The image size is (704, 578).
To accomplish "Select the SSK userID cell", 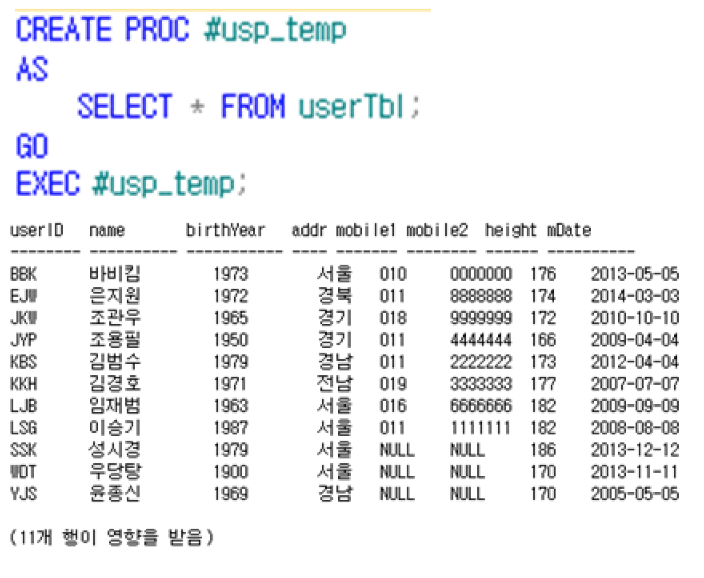I will pyautogui.click(x=23, y=450).
